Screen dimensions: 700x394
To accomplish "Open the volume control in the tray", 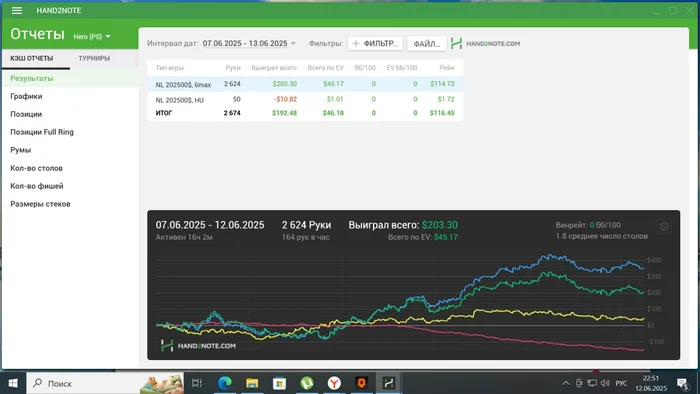I will click(x=605, y=383).
